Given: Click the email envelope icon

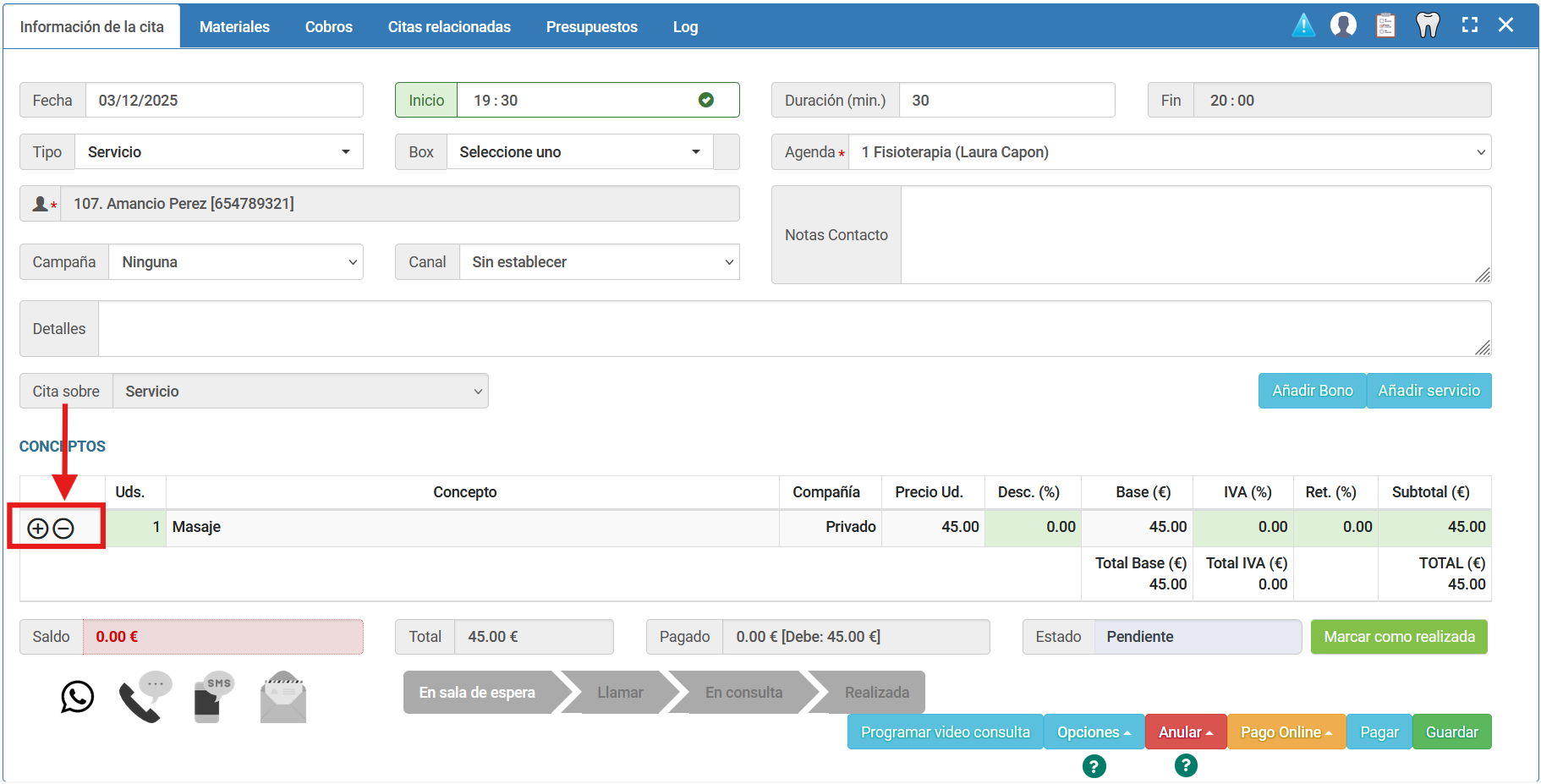Looking at the screenshot, I should (283, 698).
